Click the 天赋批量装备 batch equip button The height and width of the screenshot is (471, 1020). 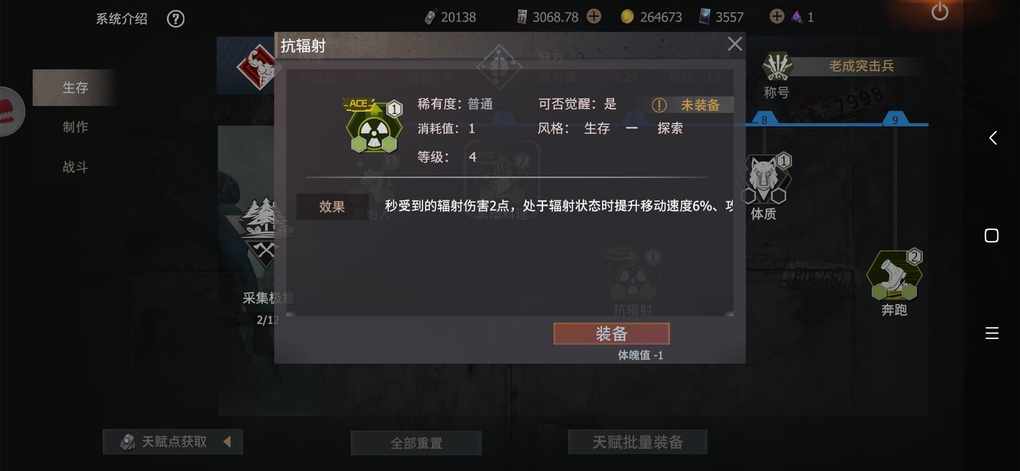click(x=638, y=442)
